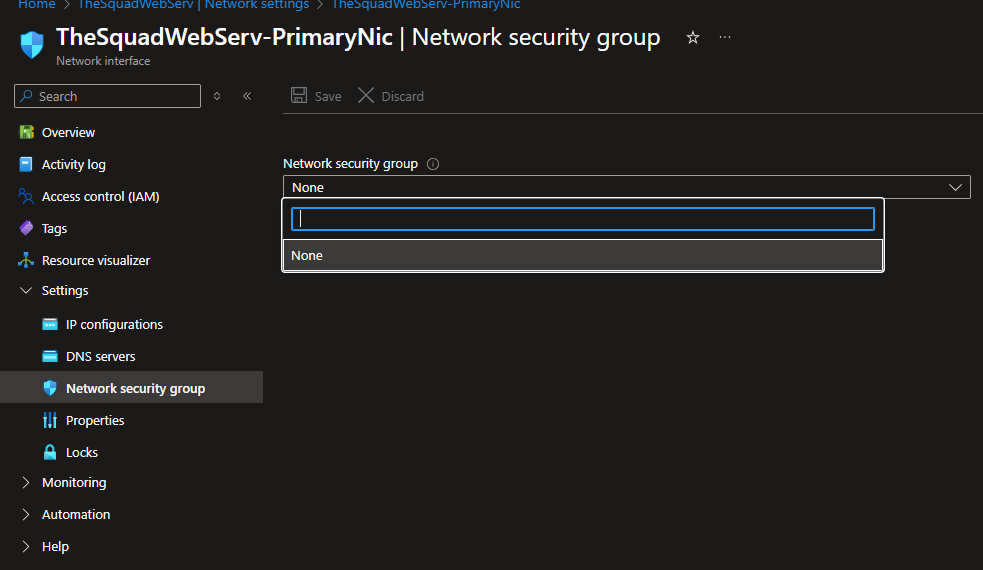Image resolution: width=983 pixels, height=570 pixels.
Task: Click the Resource visualizer icon
Action: click(x=26, y=260)
